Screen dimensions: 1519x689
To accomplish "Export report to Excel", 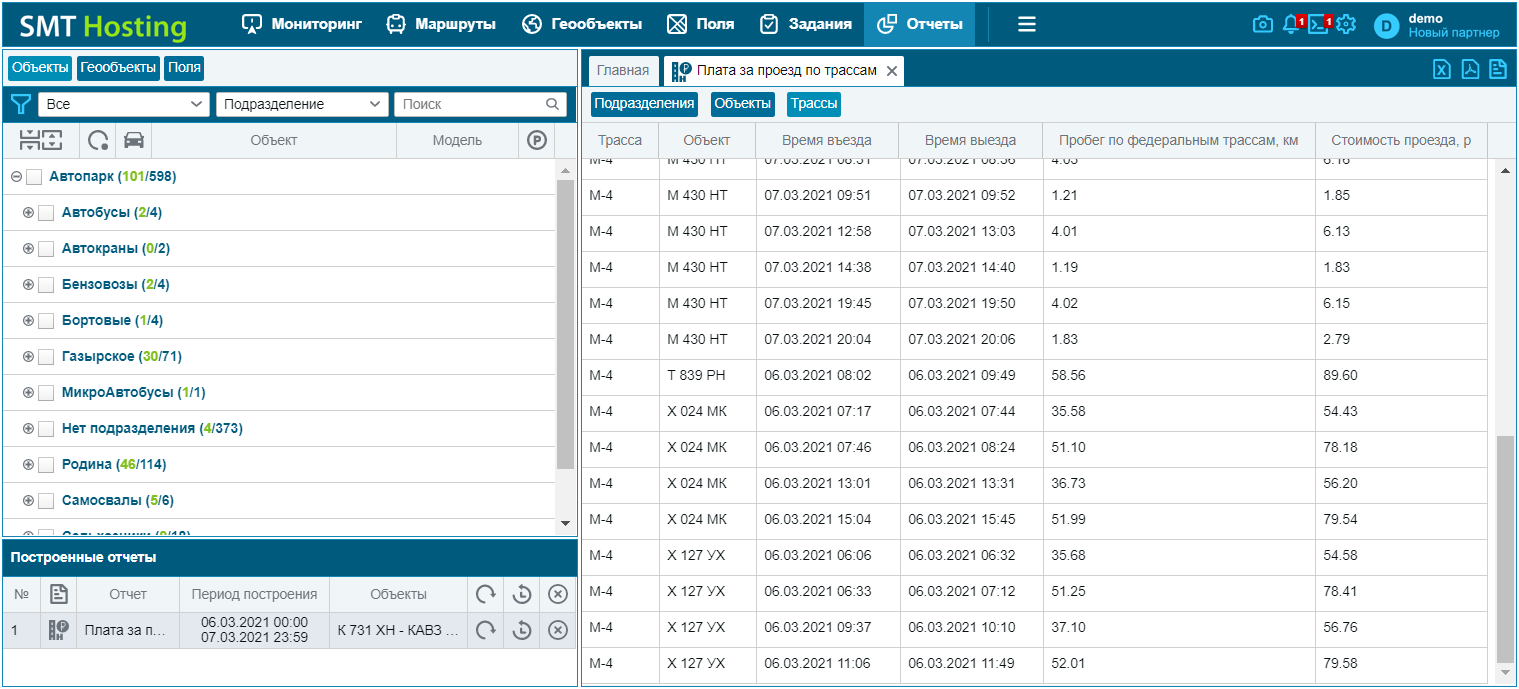I will pyautogui.click(x=1442, y=69).
